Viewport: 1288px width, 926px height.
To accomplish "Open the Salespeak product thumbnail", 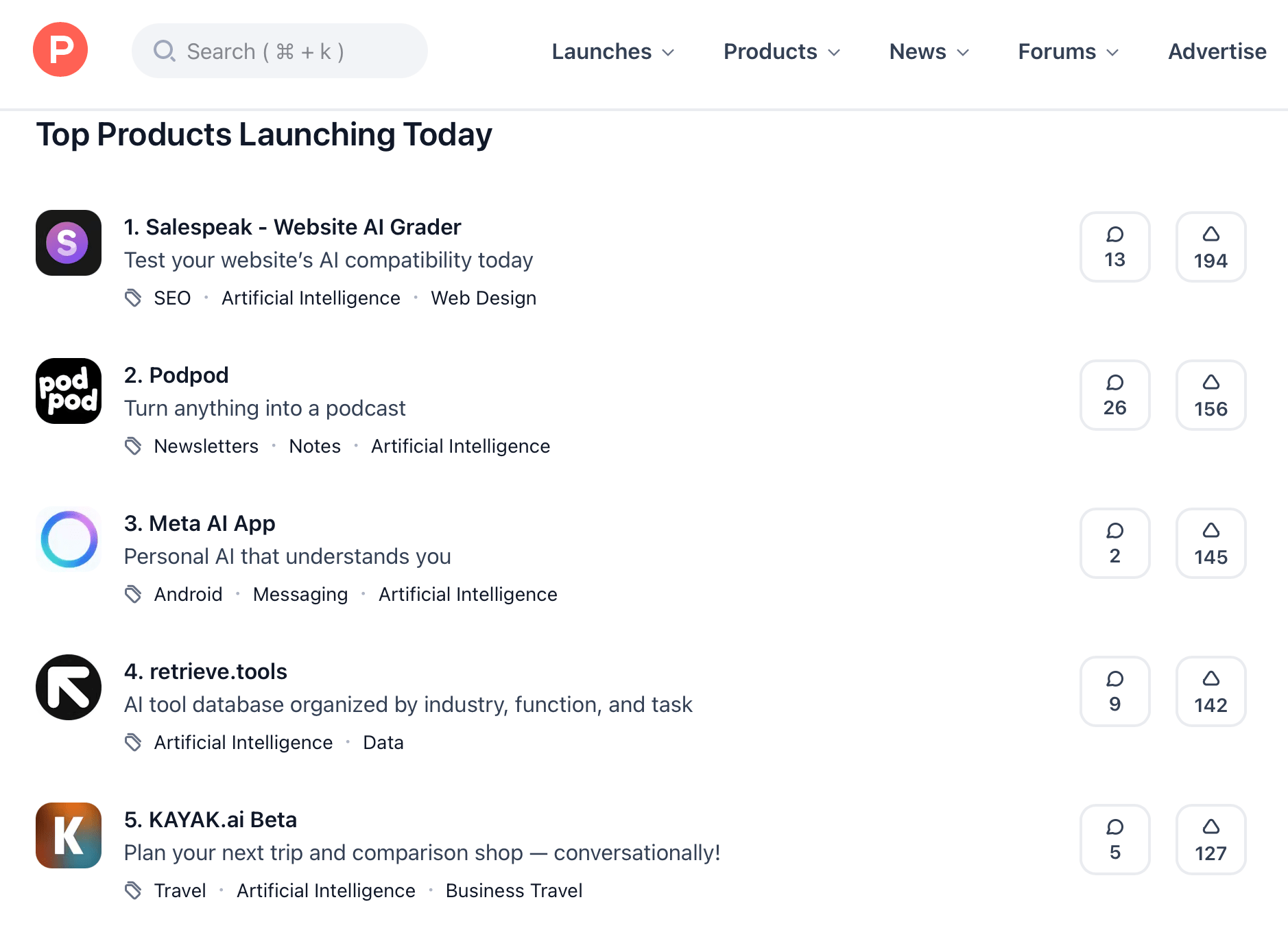I will (x=69, y=243).
